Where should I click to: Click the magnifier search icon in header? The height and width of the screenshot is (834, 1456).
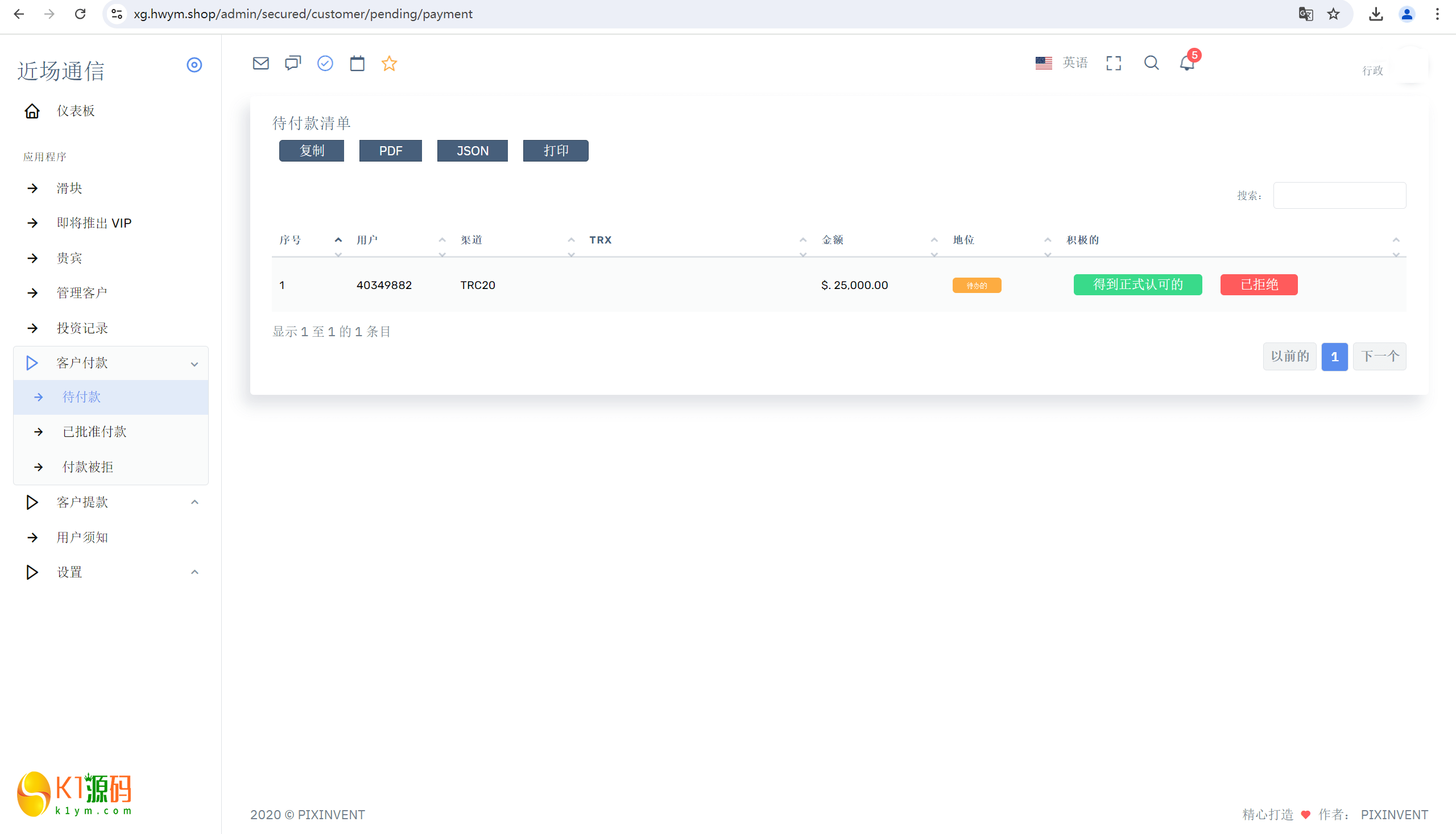point(1151,63)
